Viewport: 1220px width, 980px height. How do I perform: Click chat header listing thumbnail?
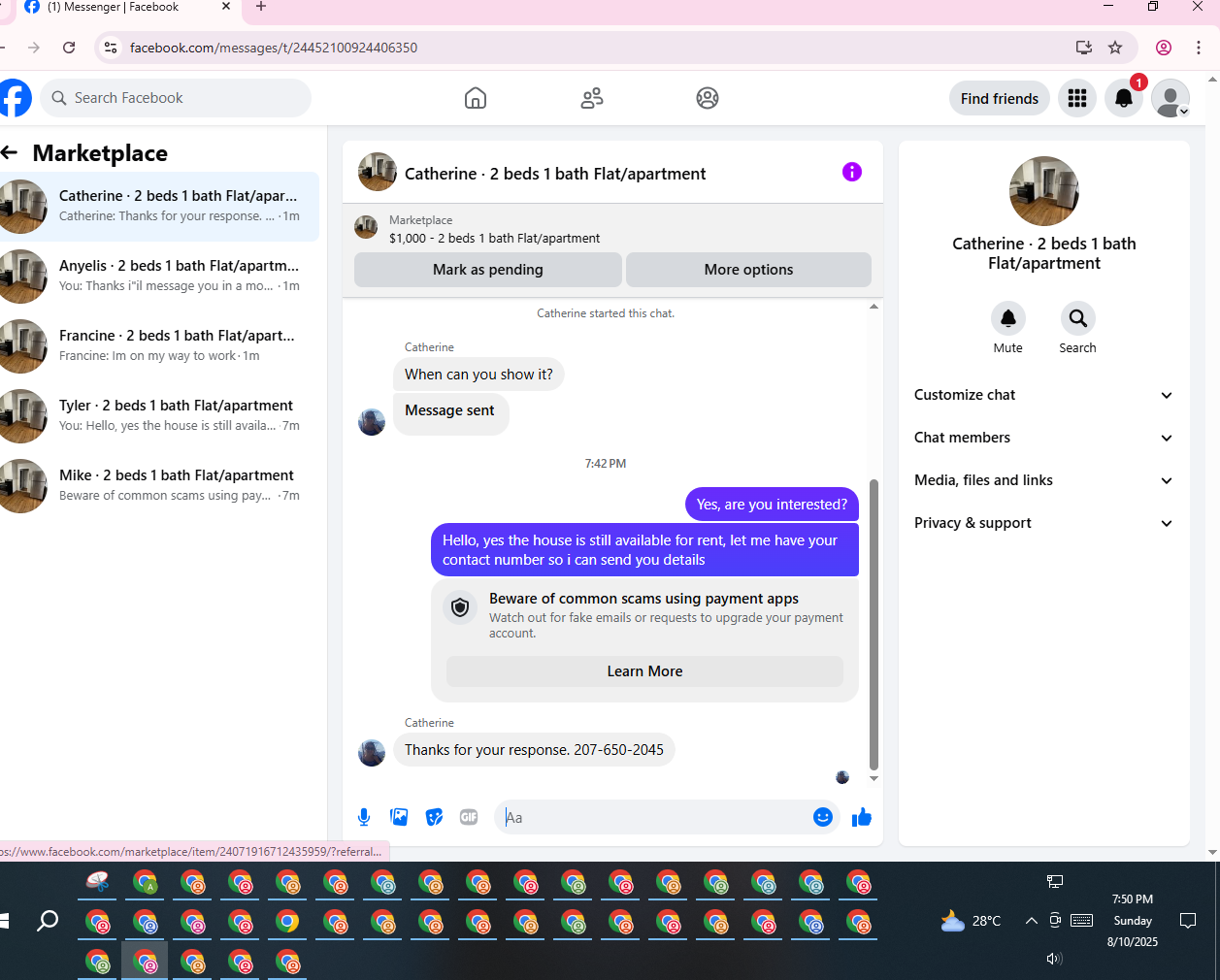click(x=378, y=172)
